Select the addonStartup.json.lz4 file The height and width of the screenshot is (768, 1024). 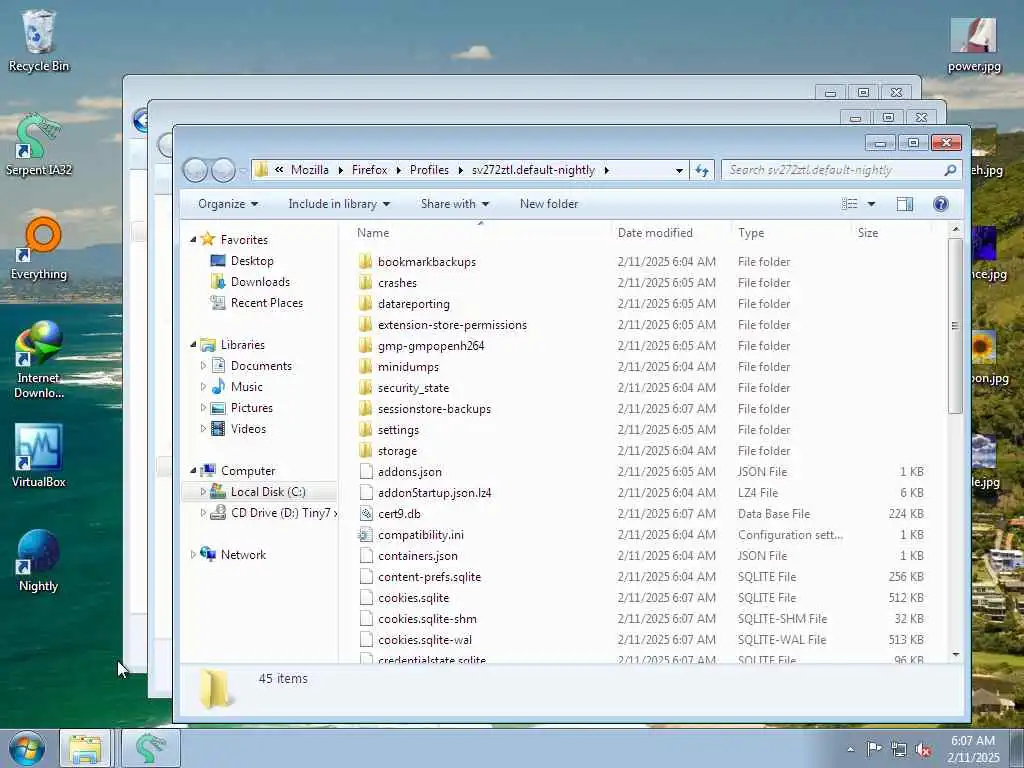pyautogui.click(x=434, y=492)
